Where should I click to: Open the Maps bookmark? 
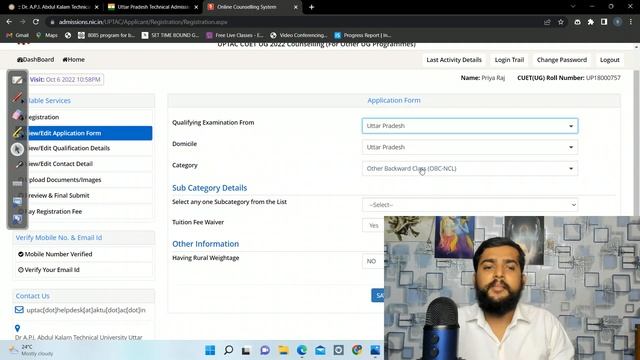47,36
